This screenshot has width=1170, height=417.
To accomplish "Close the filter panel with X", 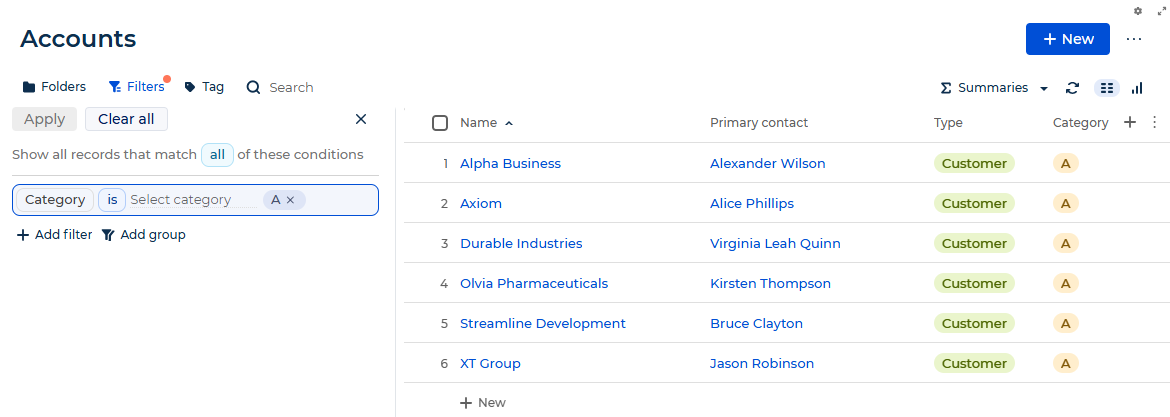I will [361, 119].
